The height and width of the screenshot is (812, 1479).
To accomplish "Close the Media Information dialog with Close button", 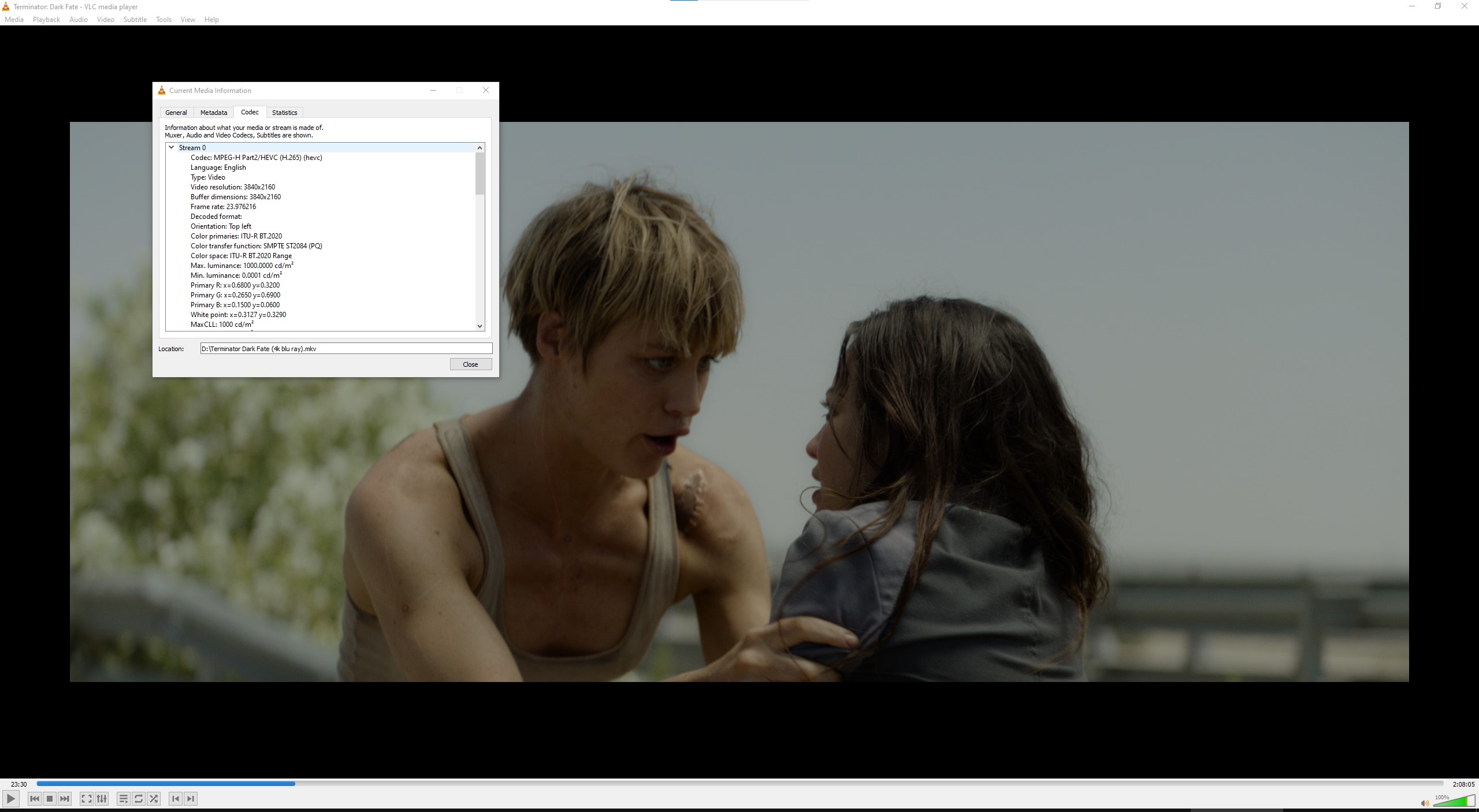I will pyautogui.click(x=470, y=364).
